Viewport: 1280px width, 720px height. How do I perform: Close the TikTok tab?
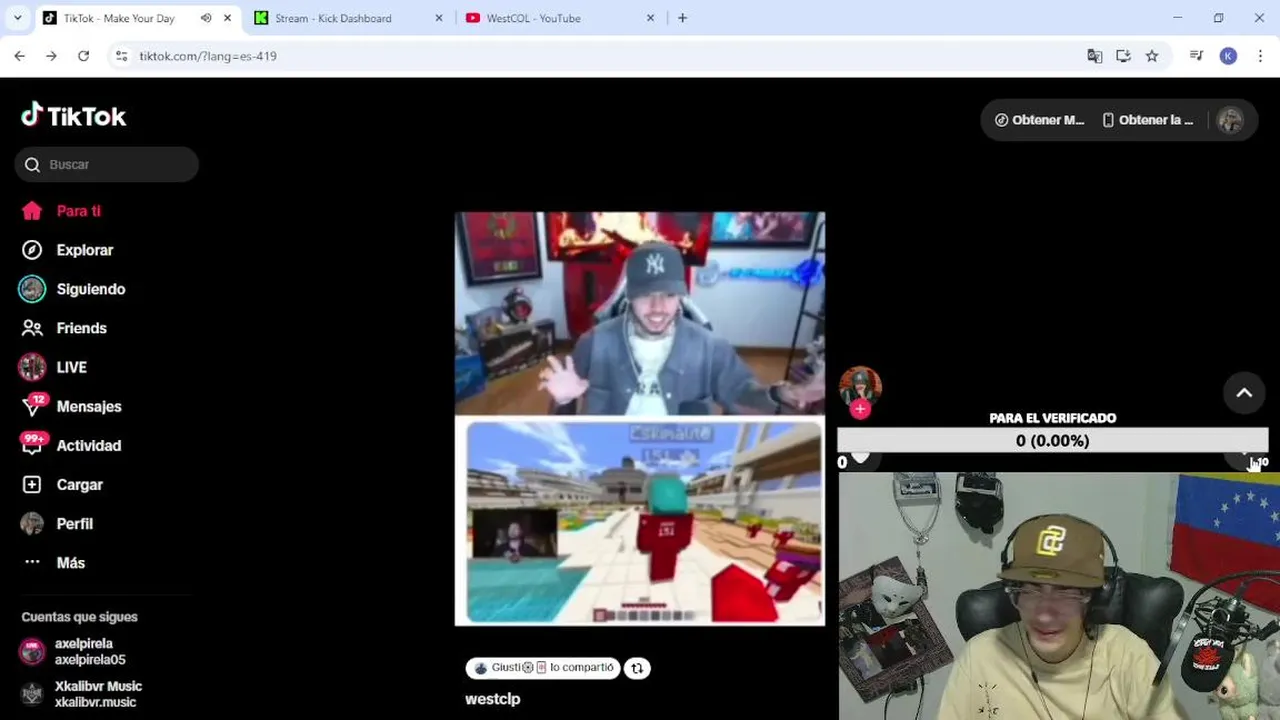point(227,18)
